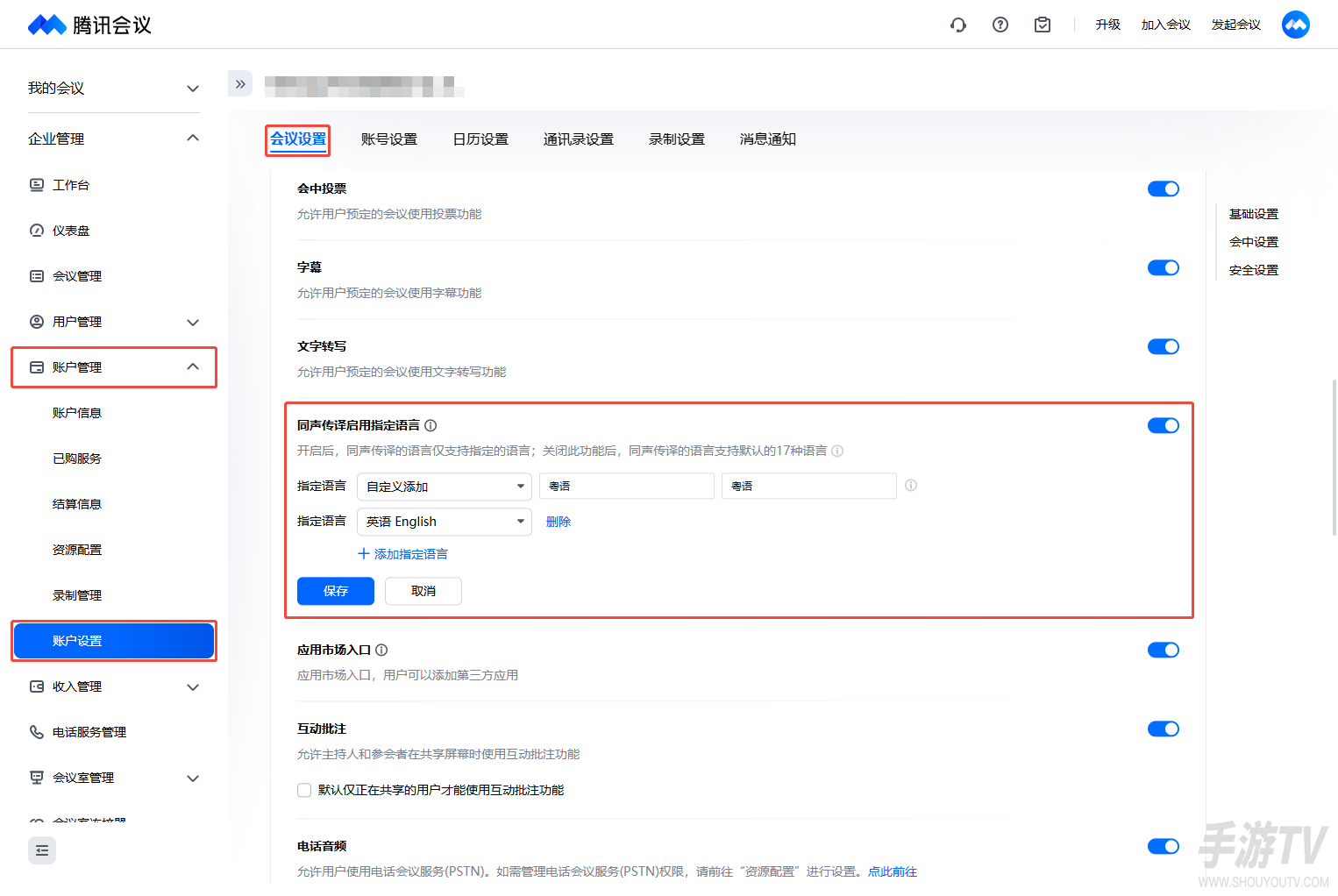
Task: Click info icon next to 同声传译启用指定语言
Action: click(431, 425)
